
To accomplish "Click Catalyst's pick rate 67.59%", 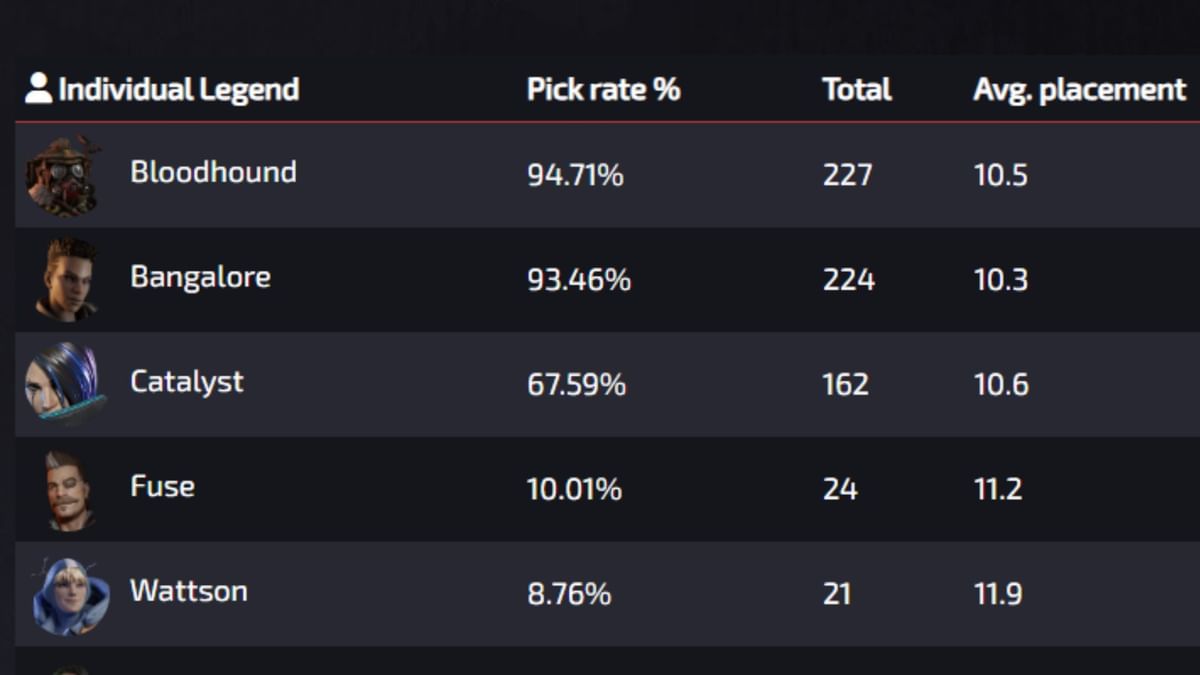I will point(578,384).
